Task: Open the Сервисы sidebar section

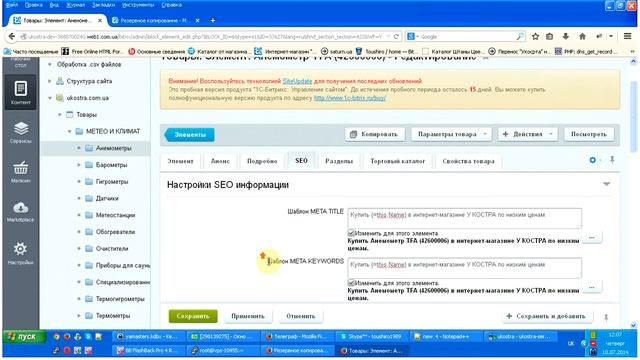Action: pyautogui.click(x=20, y=132)
